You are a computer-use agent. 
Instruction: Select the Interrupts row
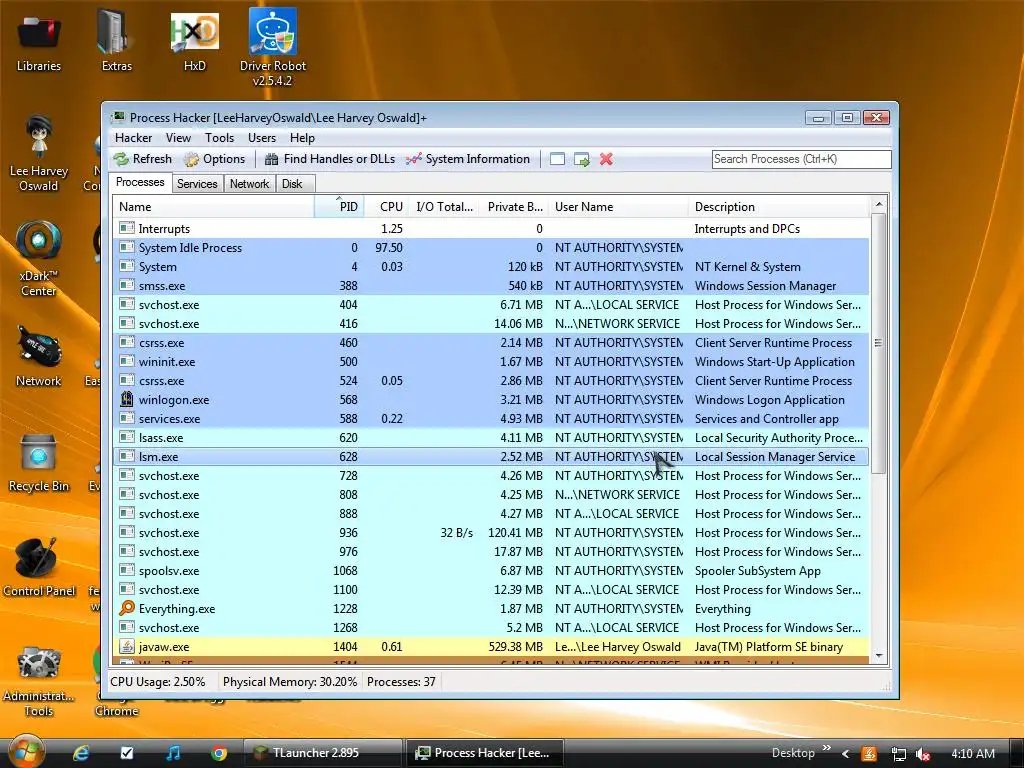[x=491, y=229]
